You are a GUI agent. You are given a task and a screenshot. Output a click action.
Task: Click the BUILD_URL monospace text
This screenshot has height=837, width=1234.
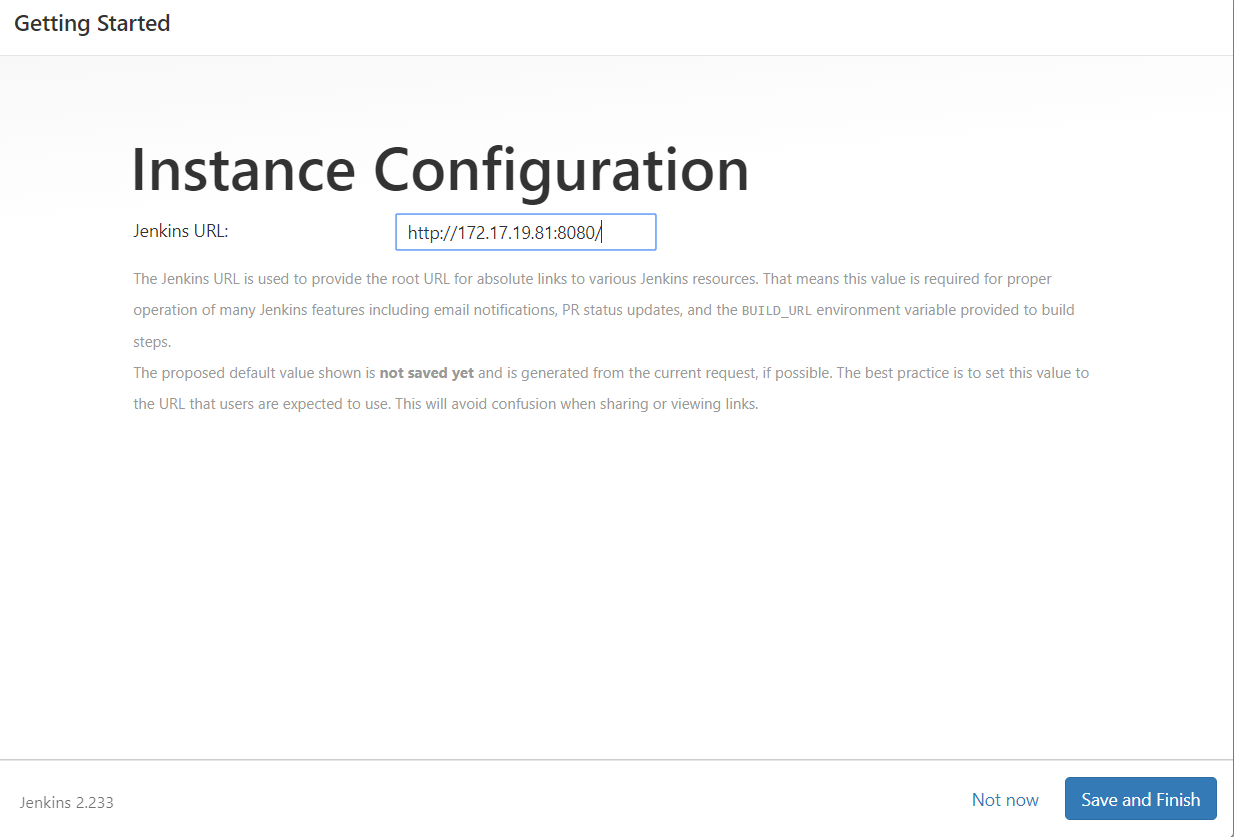pos(777,311)
